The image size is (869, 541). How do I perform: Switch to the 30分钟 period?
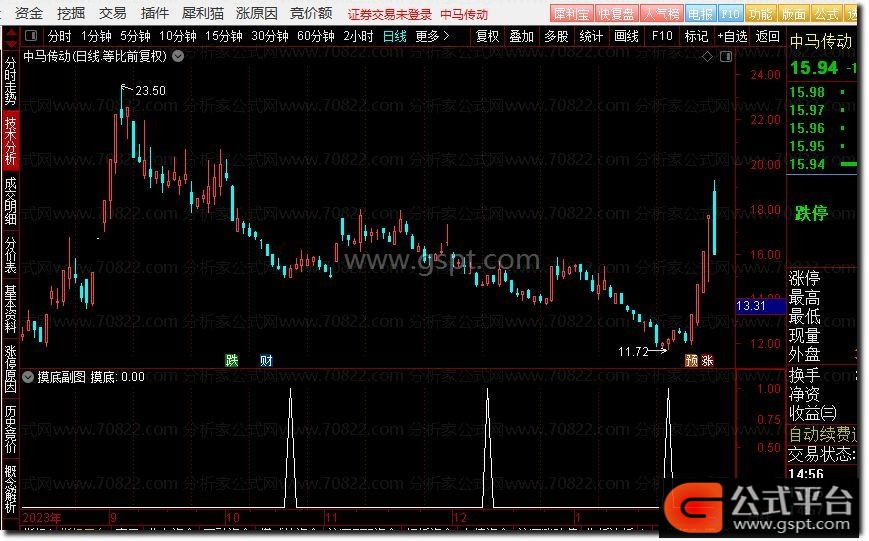pyautogui.click(x=270, y=37)
